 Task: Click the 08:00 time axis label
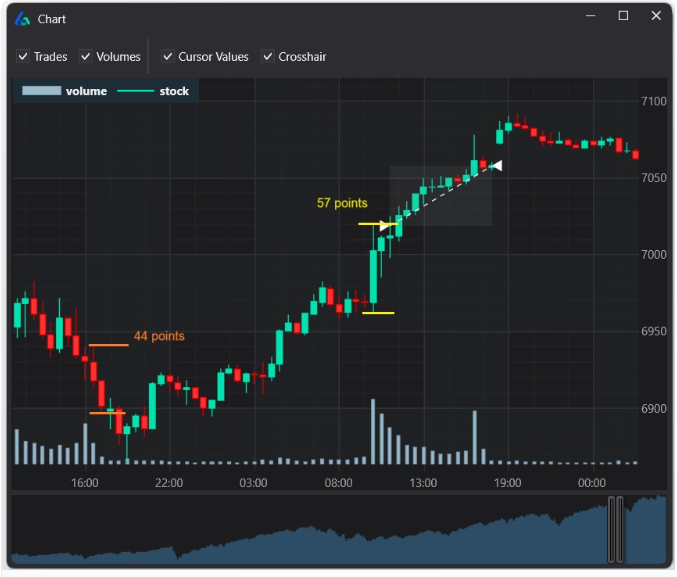tap(338, 483)
